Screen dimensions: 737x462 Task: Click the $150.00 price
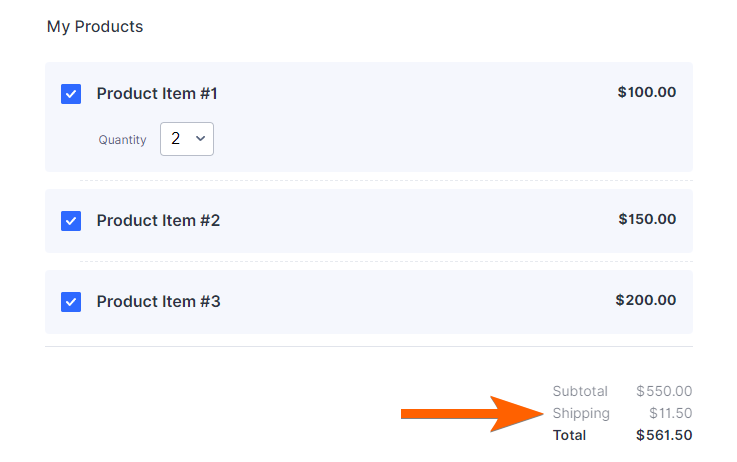click(646, 219)
